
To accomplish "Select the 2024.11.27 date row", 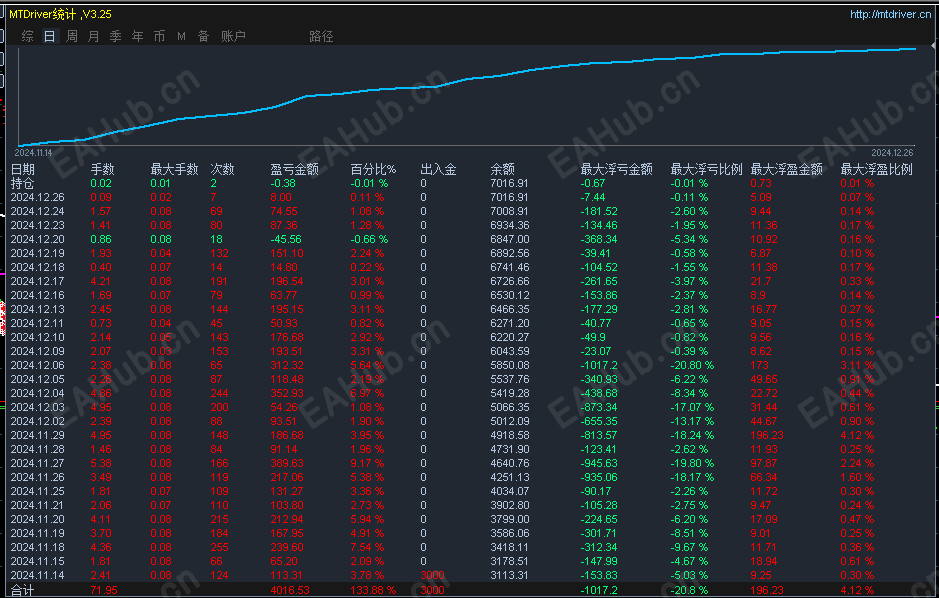I will (x=37, y=463).
